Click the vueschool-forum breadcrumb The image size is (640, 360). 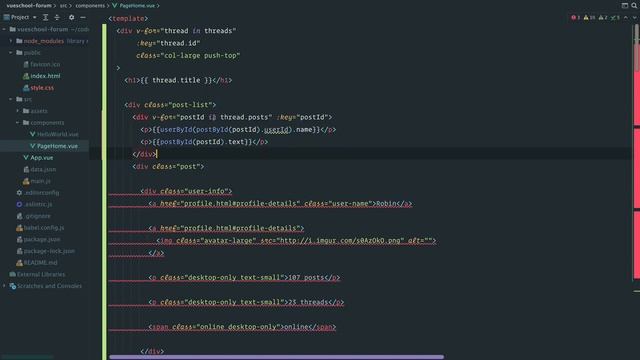tap(29, 6)
